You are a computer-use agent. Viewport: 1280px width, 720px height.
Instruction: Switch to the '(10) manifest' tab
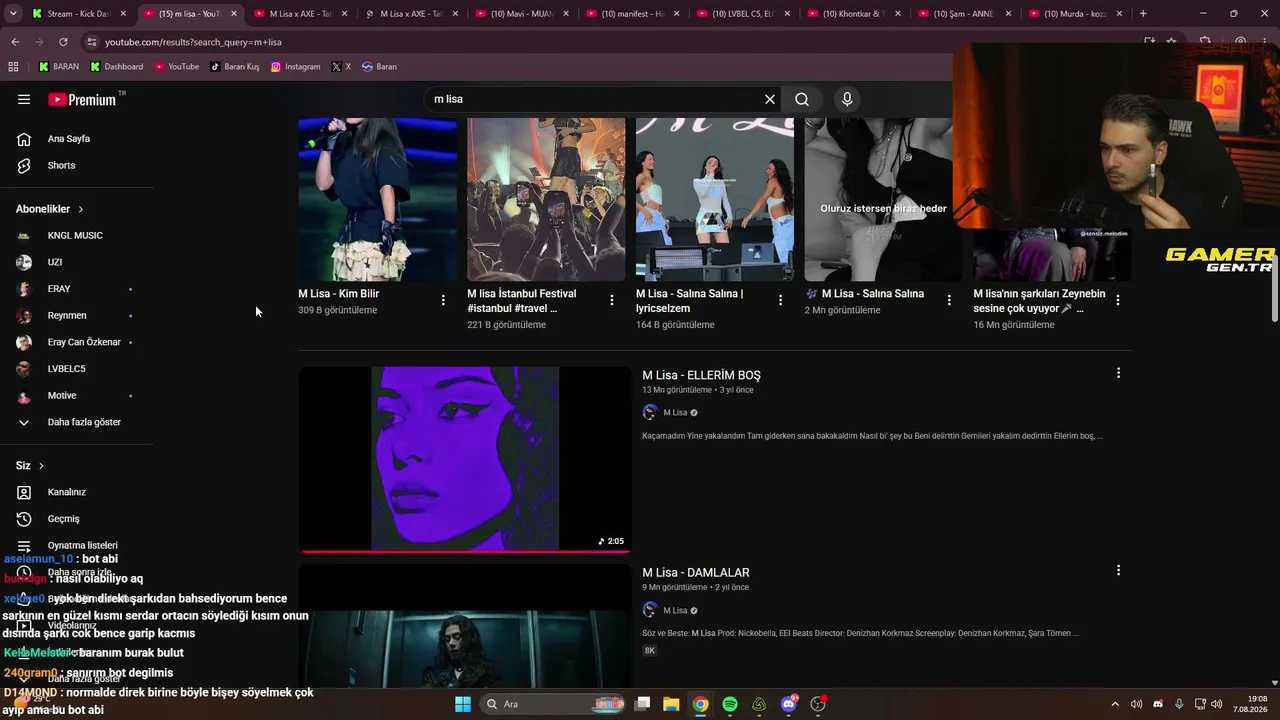(632, 14)
